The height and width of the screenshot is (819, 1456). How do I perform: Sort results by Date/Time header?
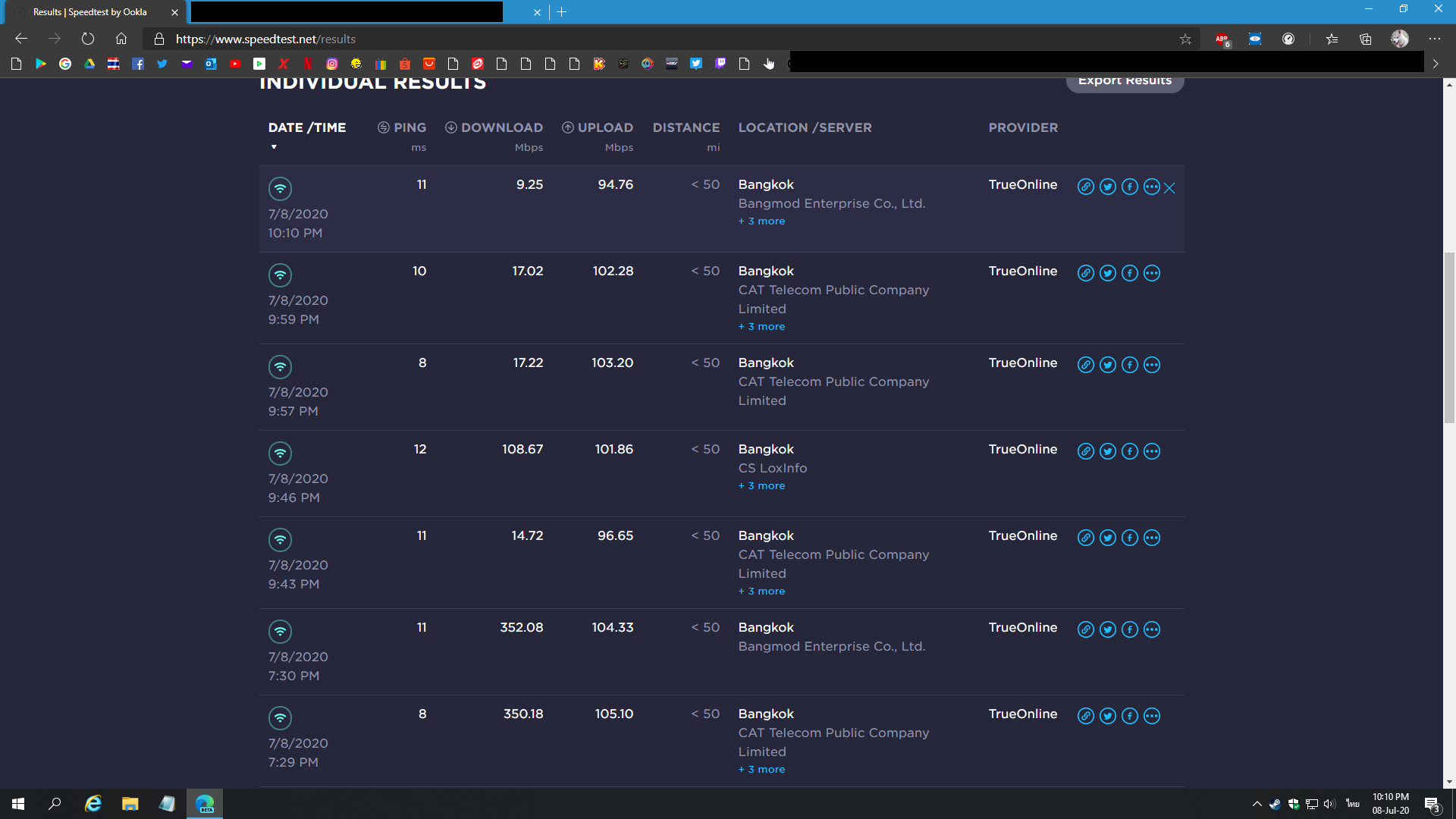306,127
